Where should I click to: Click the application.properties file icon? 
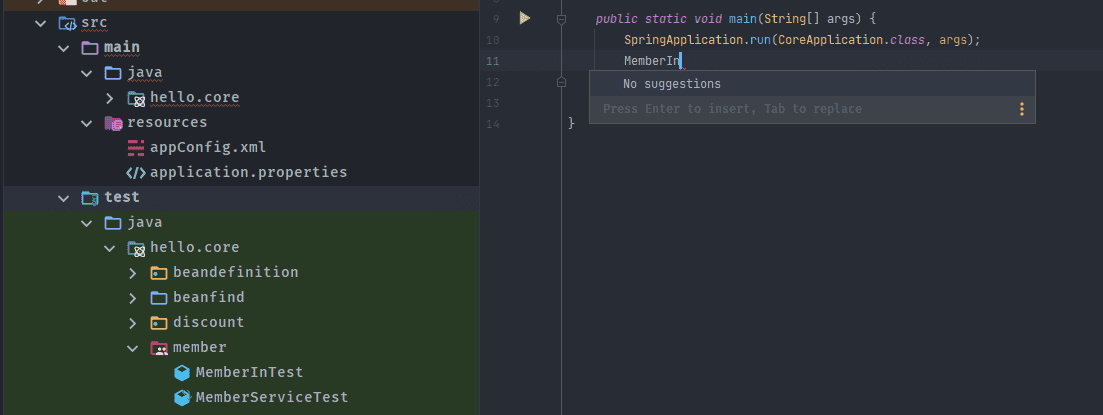136,172
